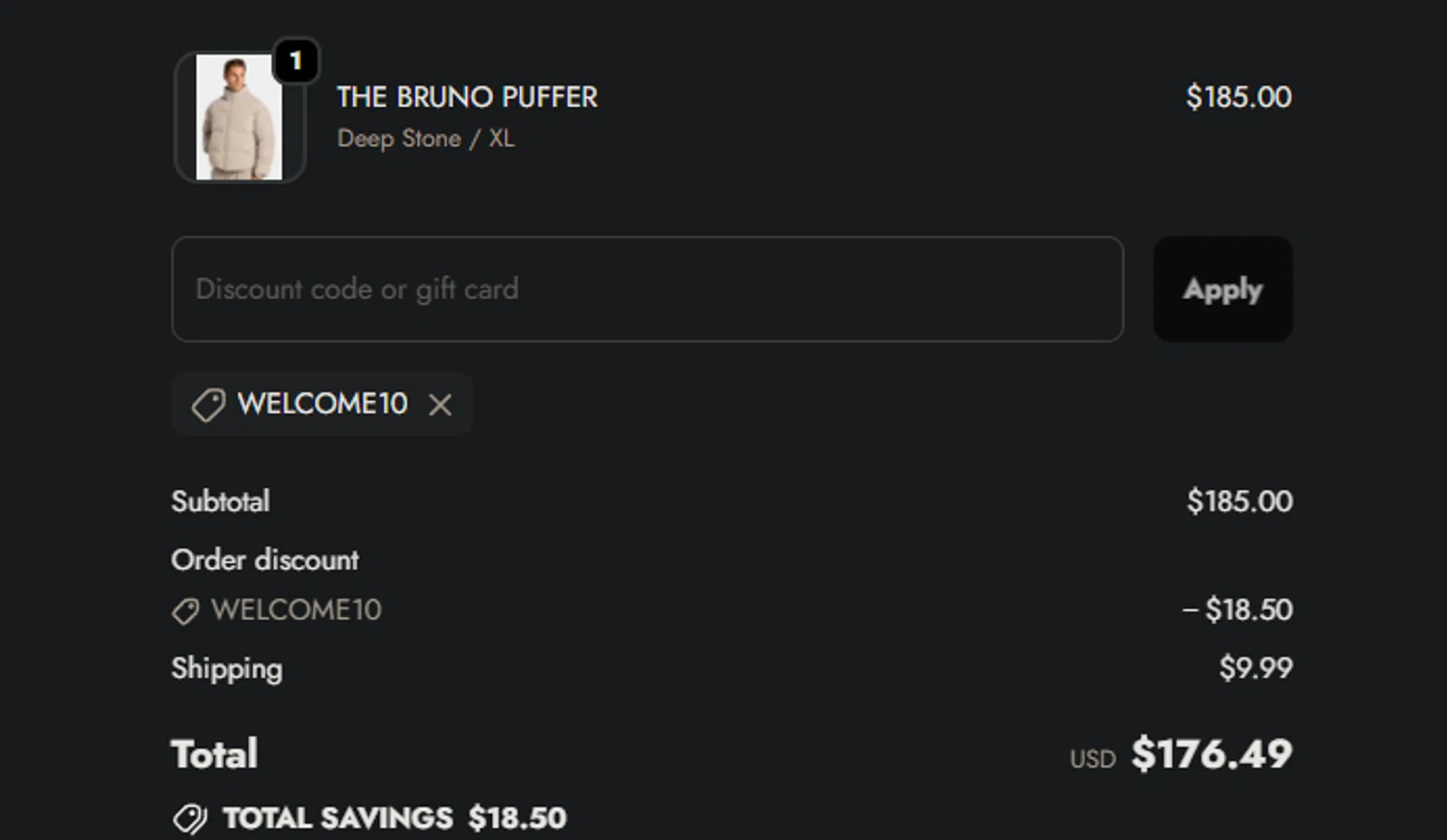
Task: Click the discount amount −$18.50
Action: click(1238, 610)
